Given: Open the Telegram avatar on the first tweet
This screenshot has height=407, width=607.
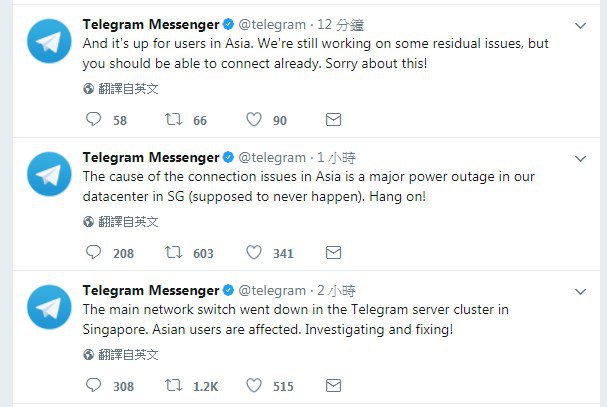Looking at the screenshot, I should (49, 41).
